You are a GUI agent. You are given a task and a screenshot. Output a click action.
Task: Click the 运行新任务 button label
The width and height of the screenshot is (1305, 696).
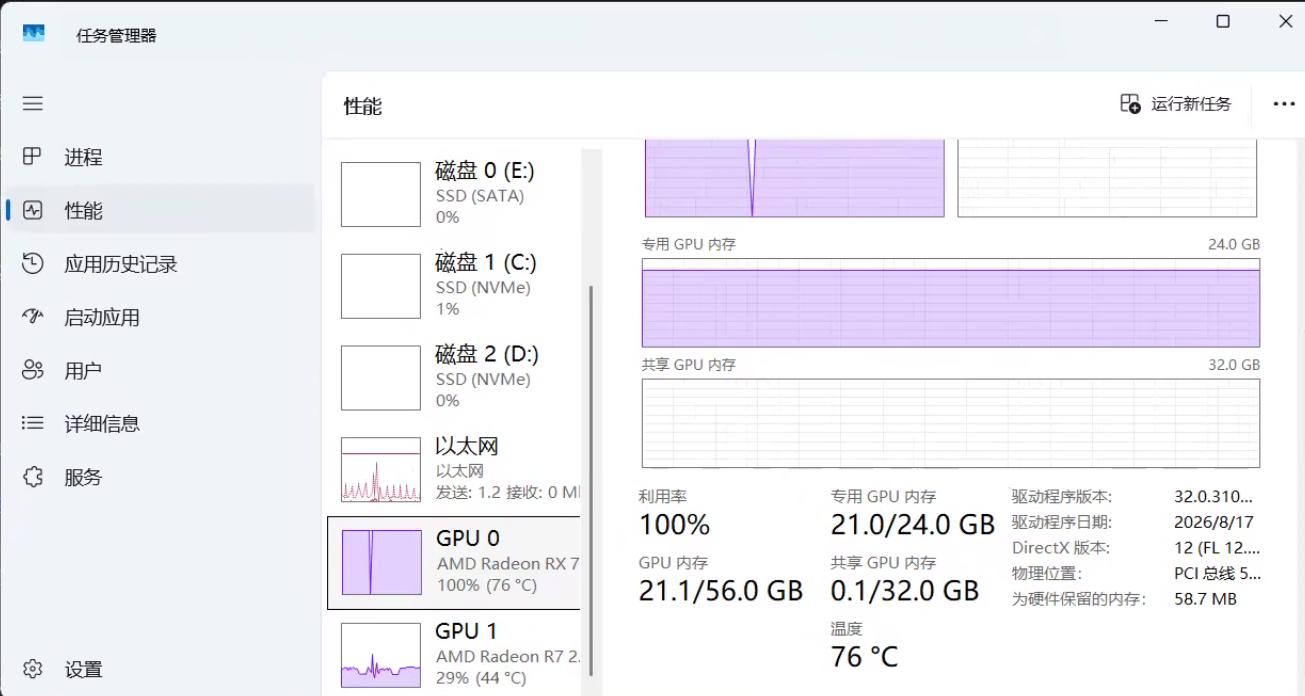[1191, 104]
